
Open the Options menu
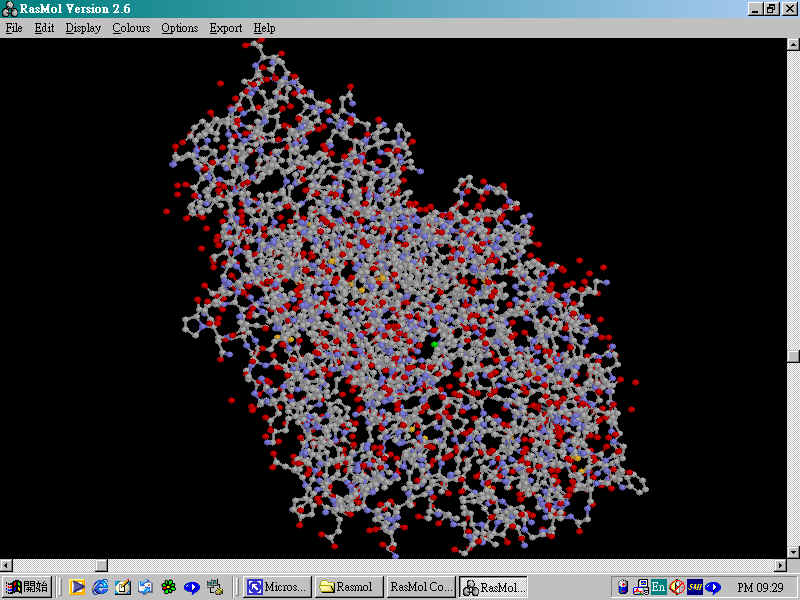coord(180,28)
